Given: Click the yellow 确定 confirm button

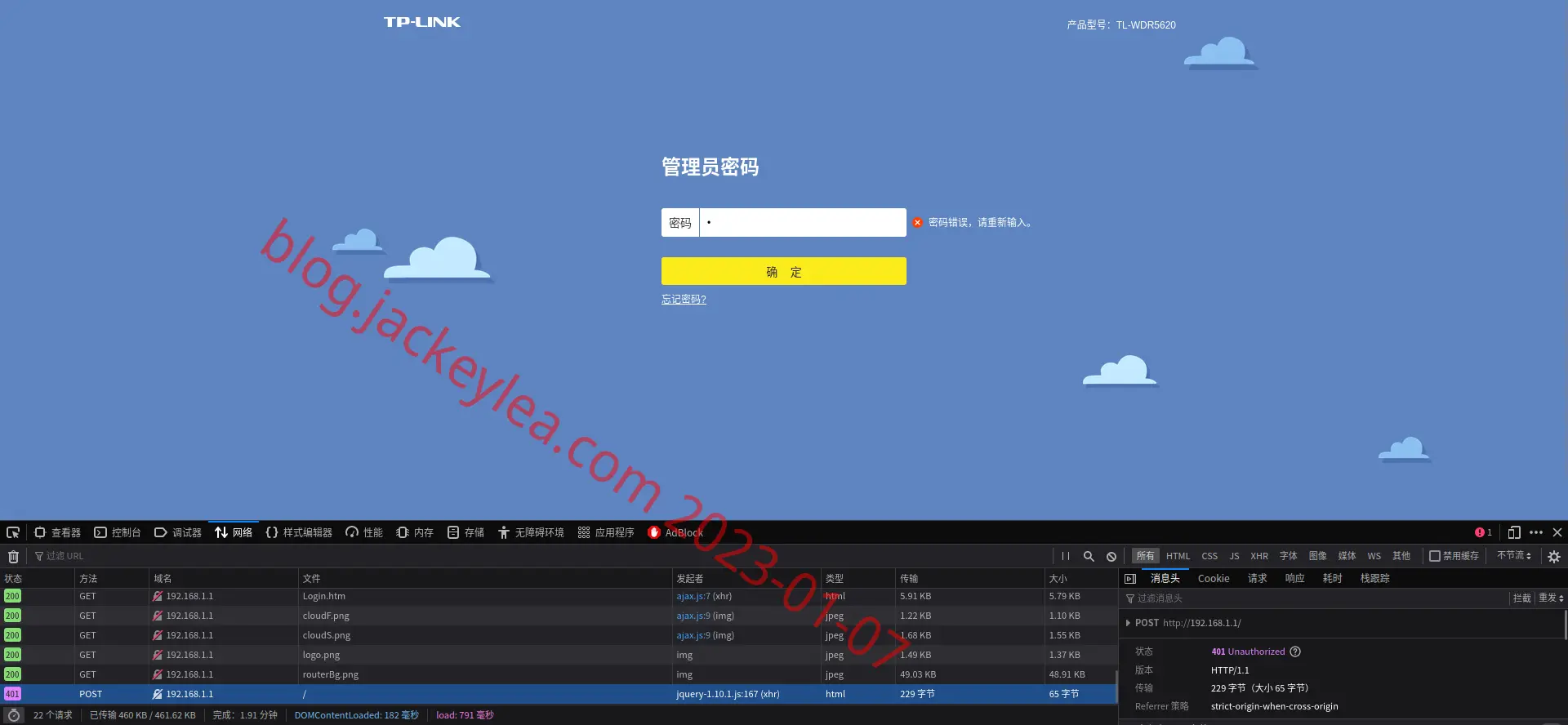Looking at the screenshot, I should 784,271.
